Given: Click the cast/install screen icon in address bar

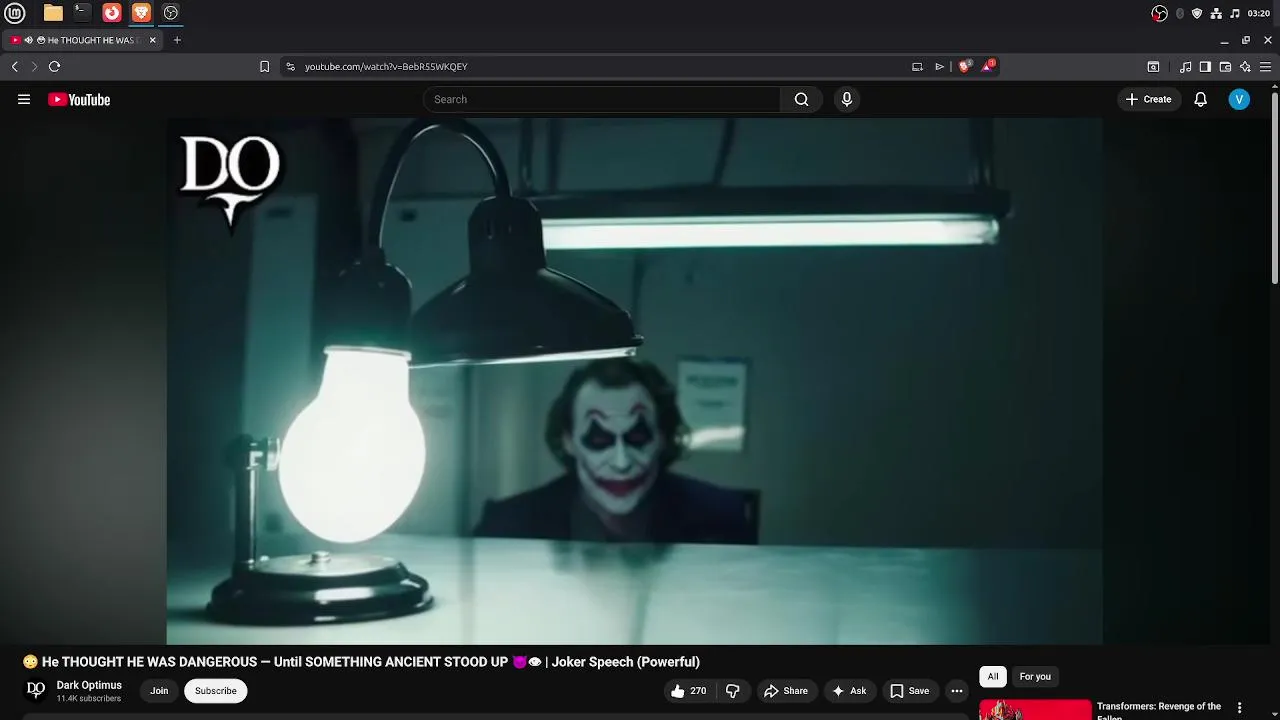Looking at the screenshot, I should coord(917,67).
